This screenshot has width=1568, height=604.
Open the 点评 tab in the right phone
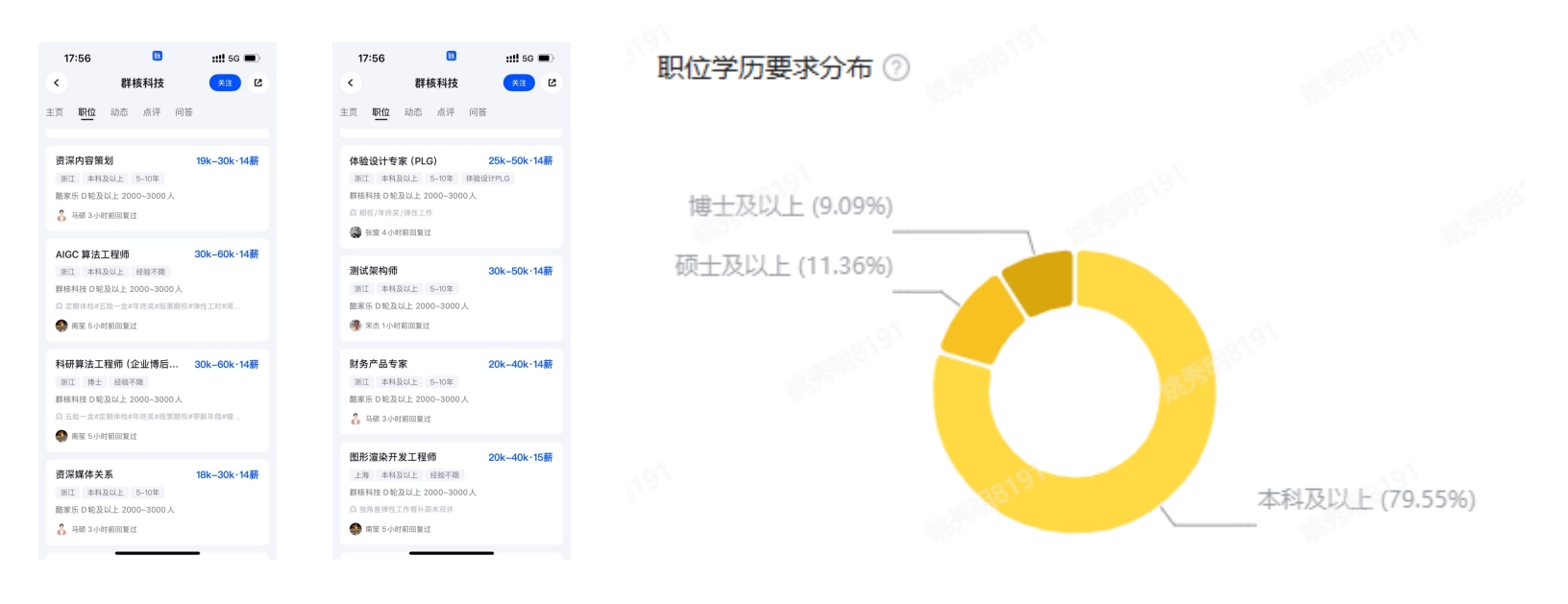446,112
